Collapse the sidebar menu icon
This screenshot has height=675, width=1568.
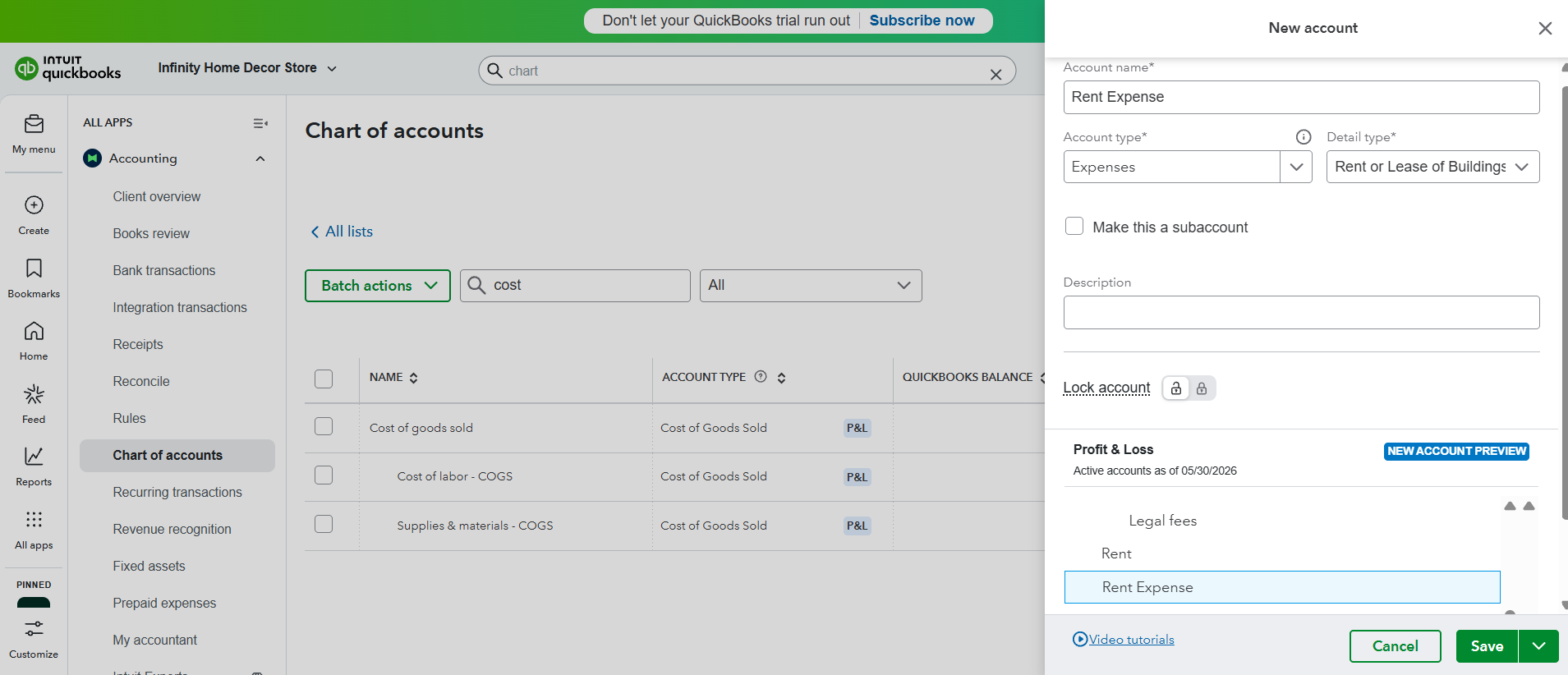[260, 123]
